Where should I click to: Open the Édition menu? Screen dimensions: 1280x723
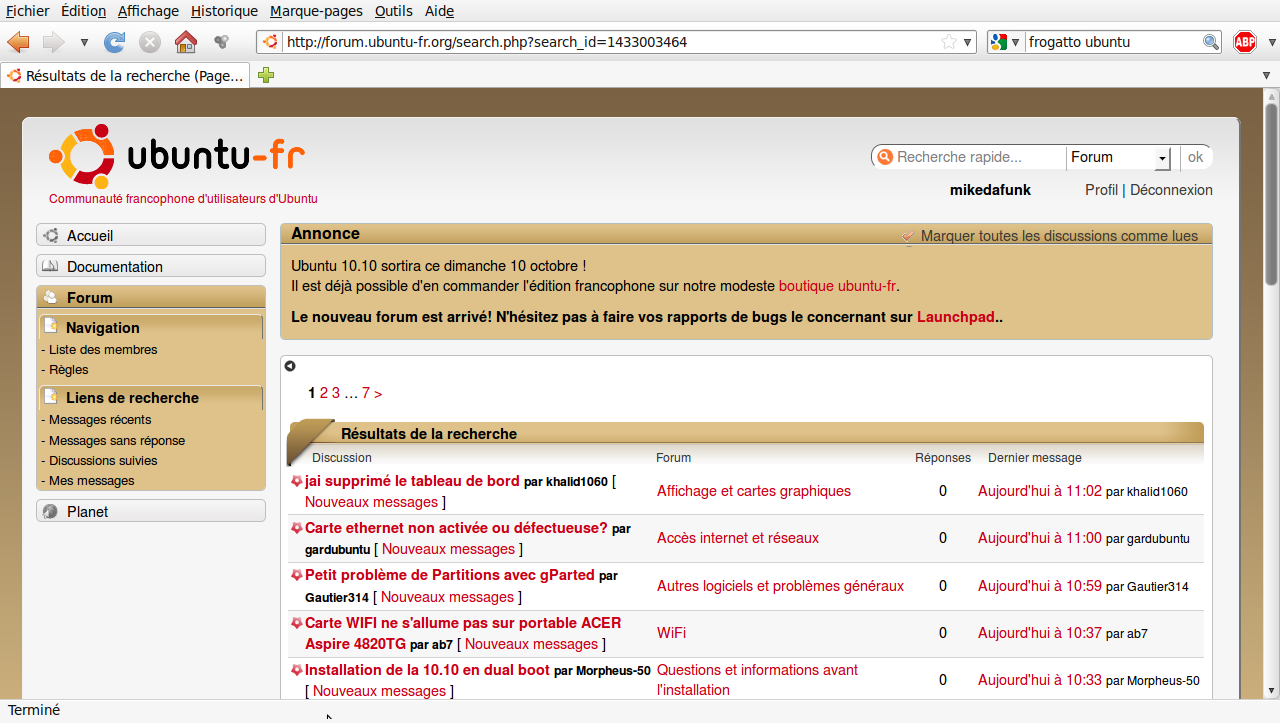pyautogui.click(x=83, y=11)
